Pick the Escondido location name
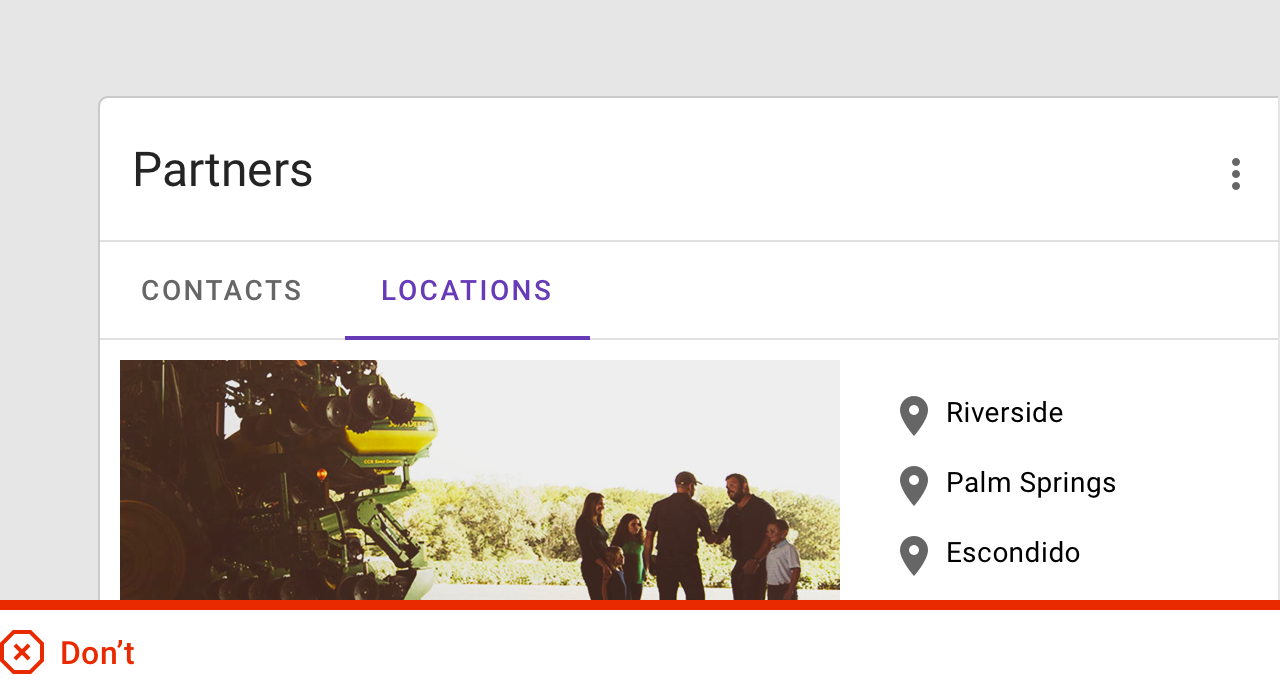 [x=1012, y=553]
